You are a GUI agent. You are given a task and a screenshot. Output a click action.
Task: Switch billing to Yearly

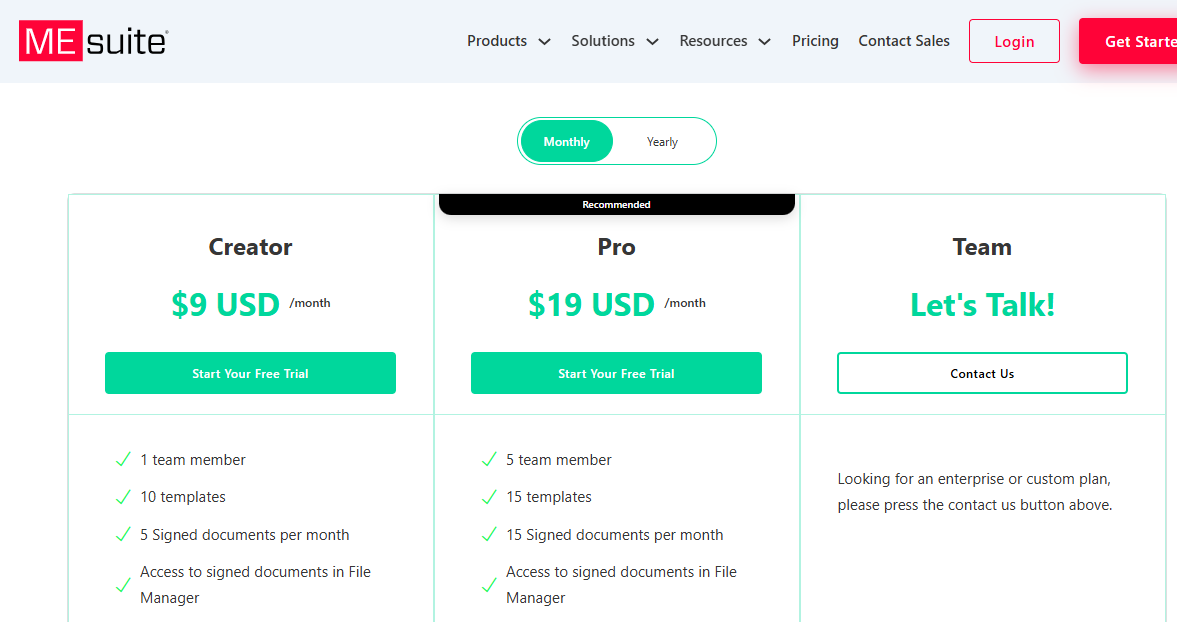(662, 142)
